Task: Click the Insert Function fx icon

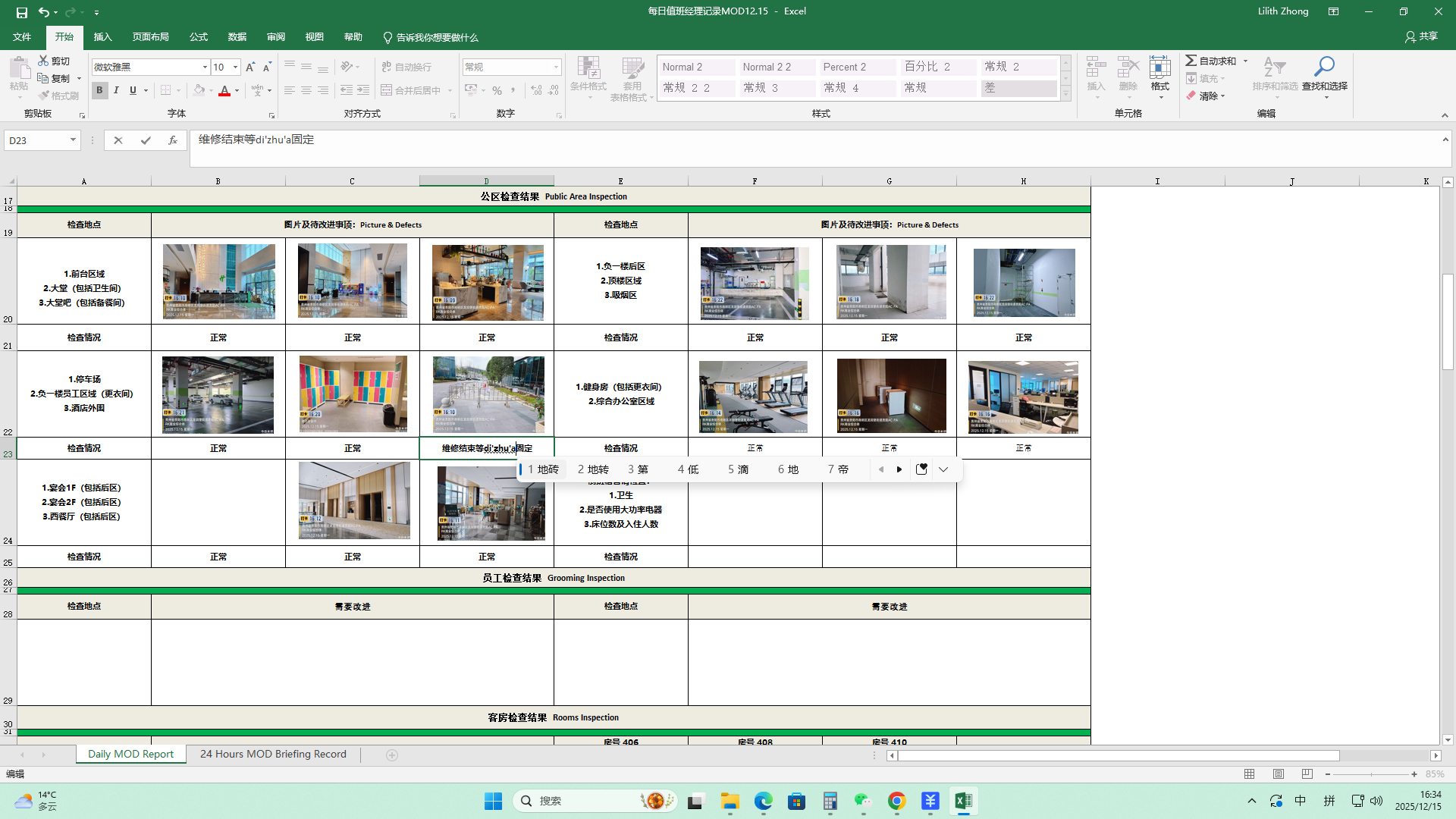Action: tap(173, 140)
